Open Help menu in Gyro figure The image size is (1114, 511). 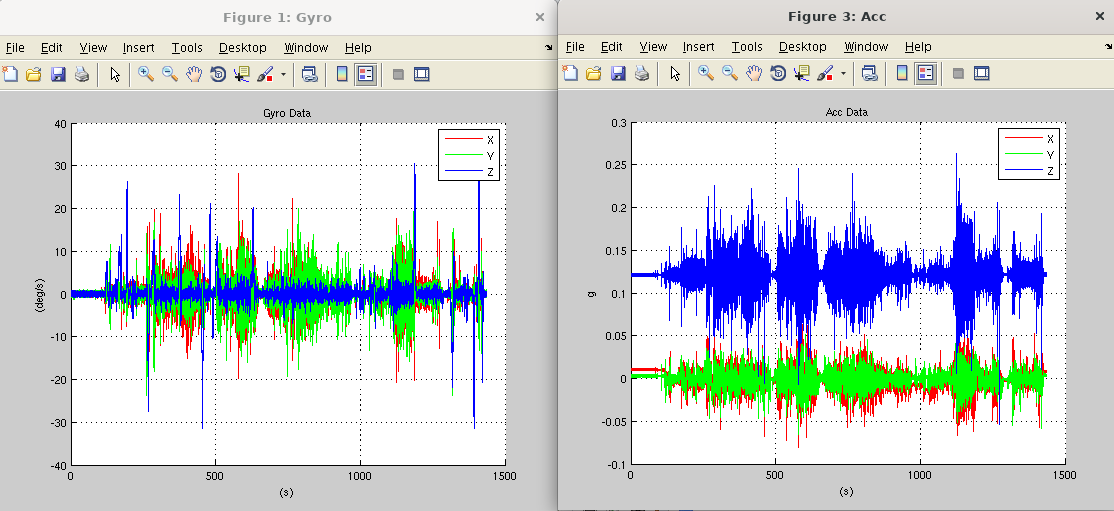(x=358, y=48)
